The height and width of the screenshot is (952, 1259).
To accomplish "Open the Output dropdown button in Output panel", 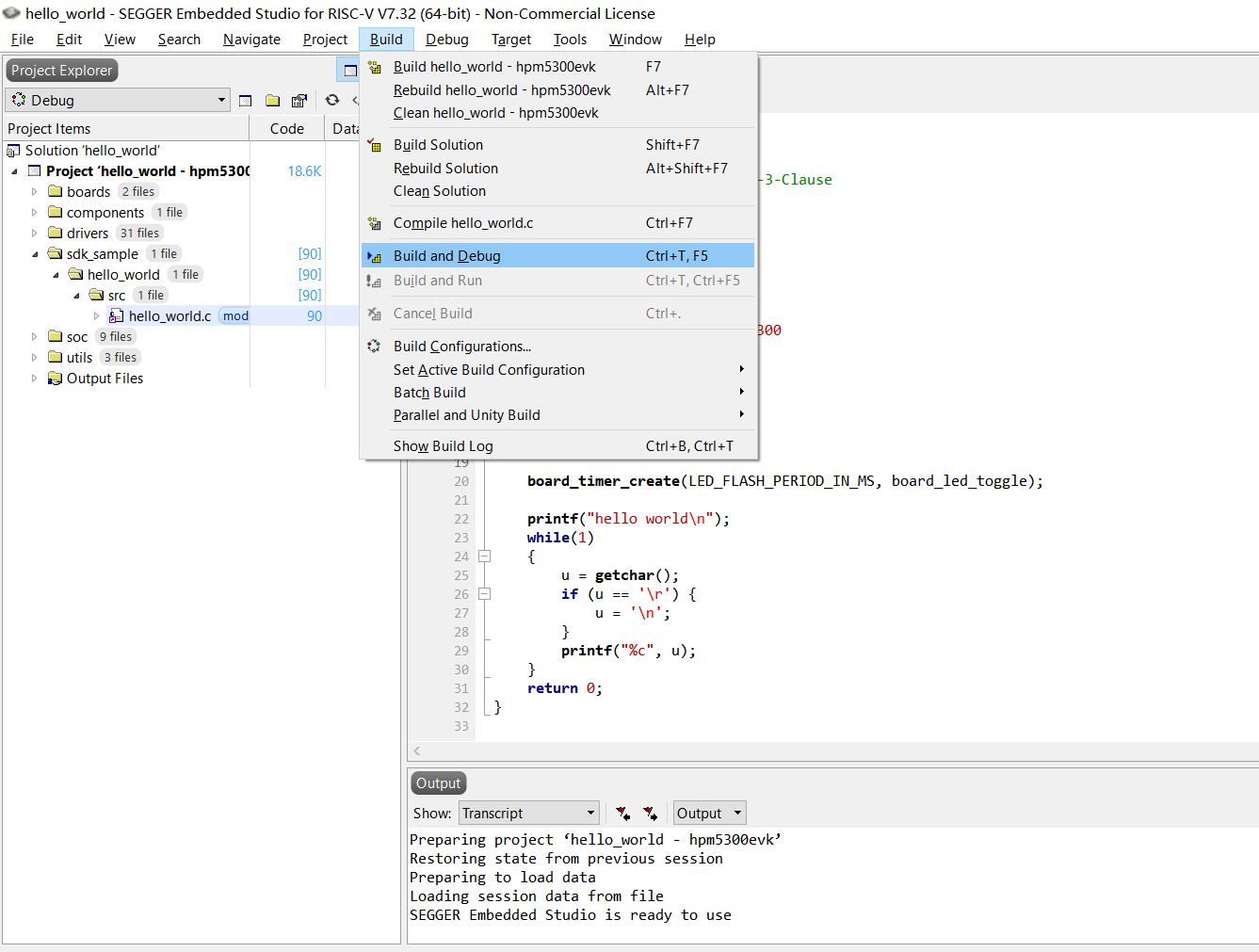I will 709,813.
